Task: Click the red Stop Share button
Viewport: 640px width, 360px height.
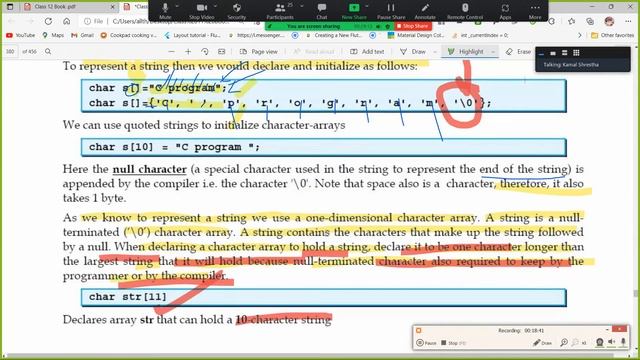Action: 413,26
